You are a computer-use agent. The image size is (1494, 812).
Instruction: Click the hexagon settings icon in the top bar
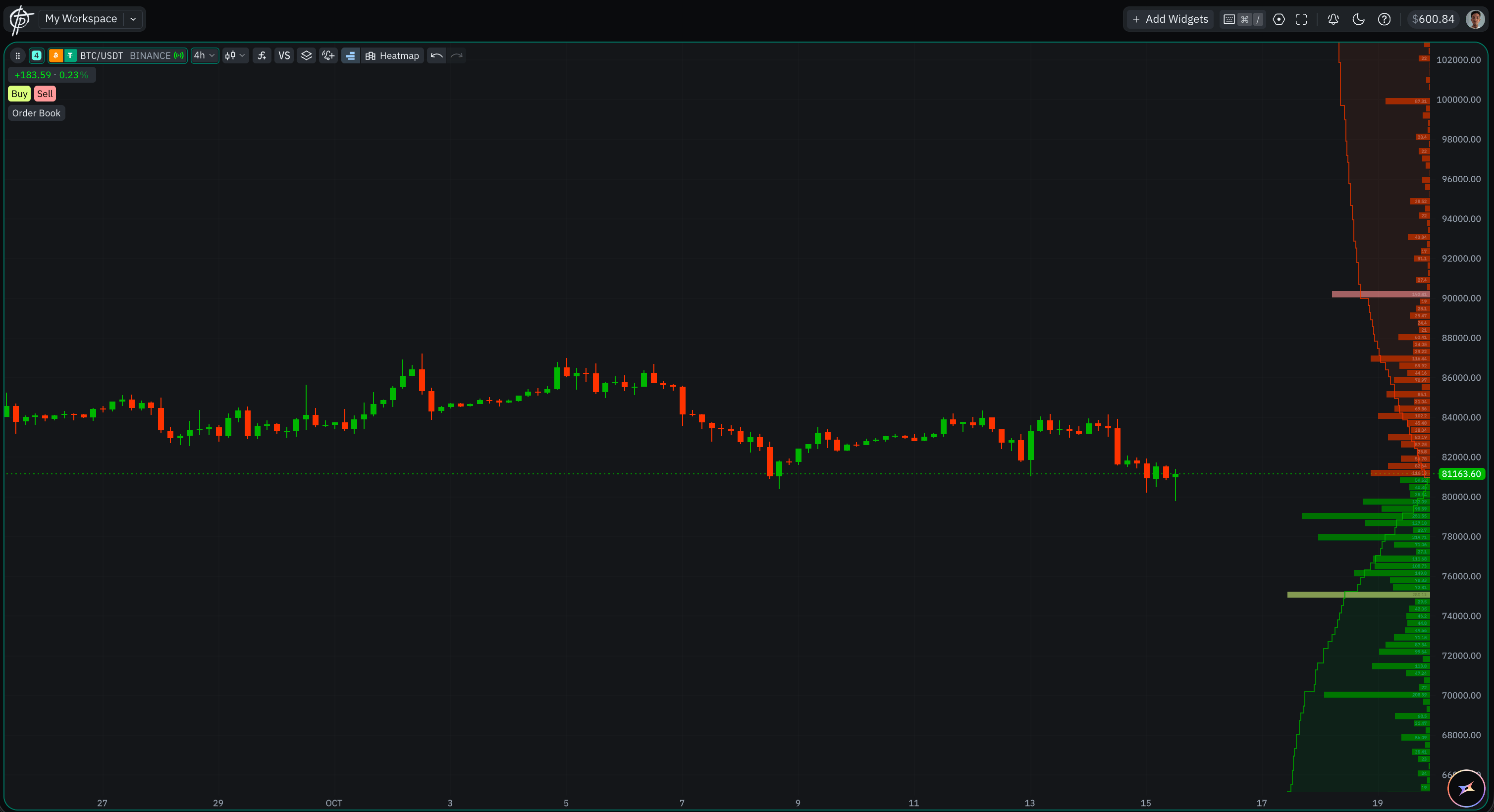coord(1278,19)
